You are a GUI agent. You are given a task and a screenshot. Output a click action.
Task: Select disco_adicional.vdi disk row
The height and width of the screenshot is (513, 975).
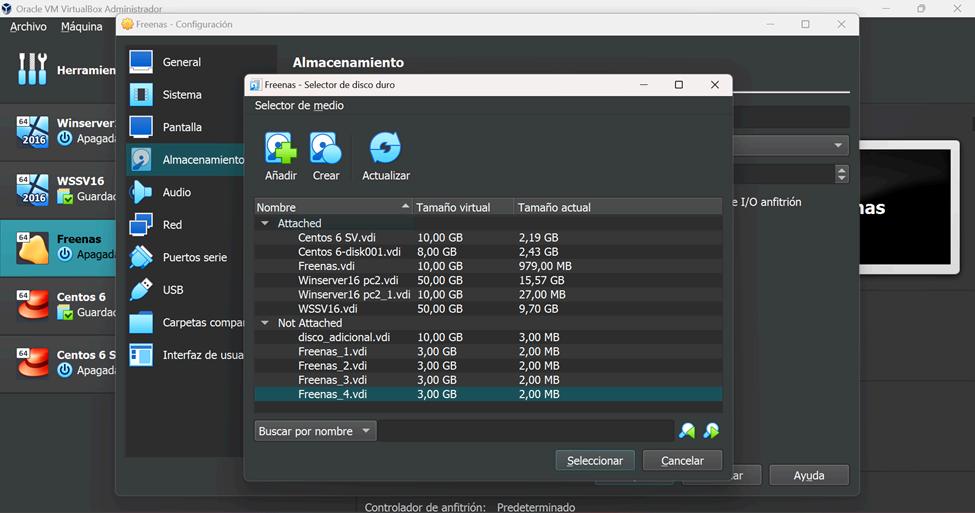coord(488,337)
